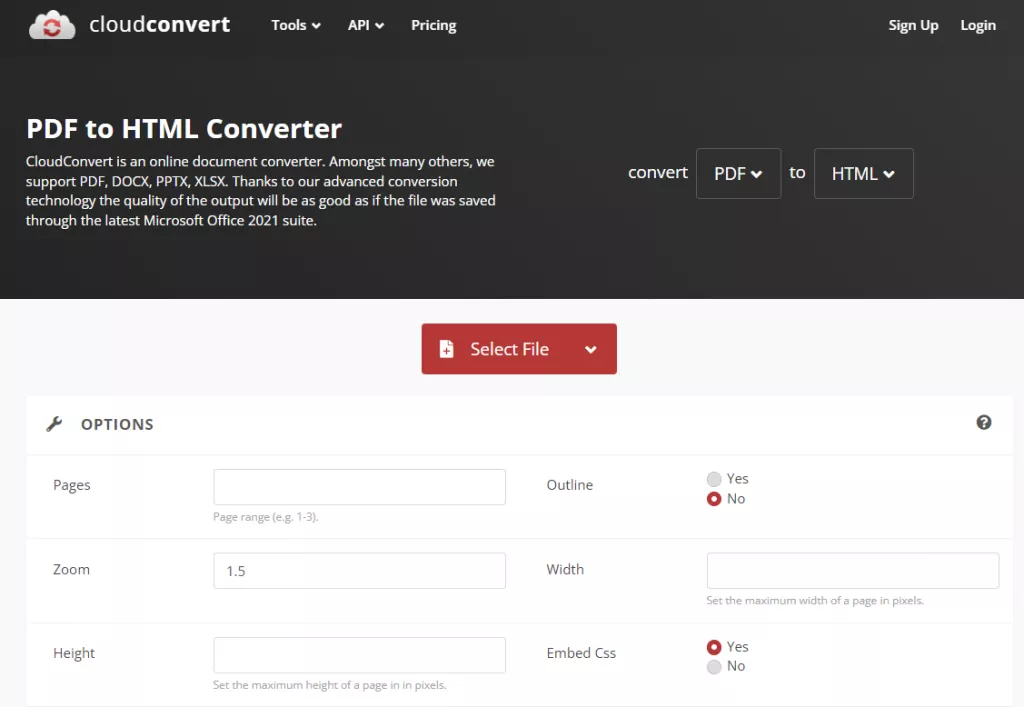Image resolution: width=1024 pixels, height=707 pixels.
Task: Open the options help question mark icon
Action: (984, 422)
